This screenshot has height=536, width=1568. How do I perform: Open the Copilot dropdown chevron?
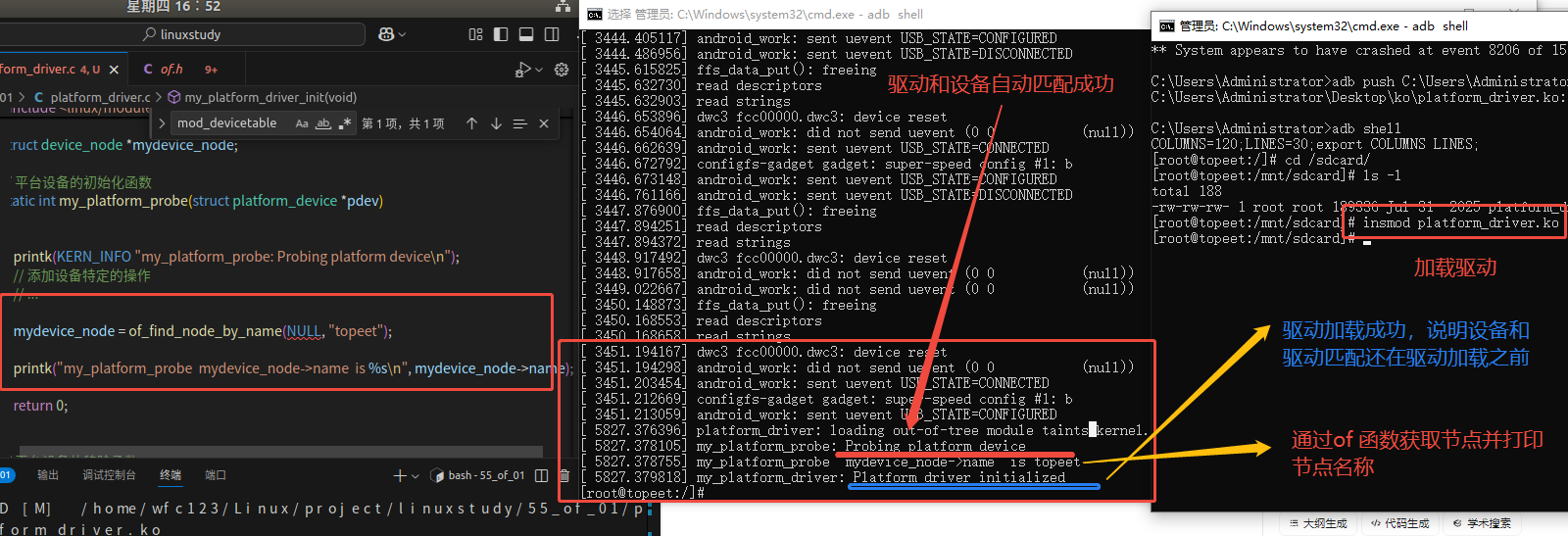point(402,34)
